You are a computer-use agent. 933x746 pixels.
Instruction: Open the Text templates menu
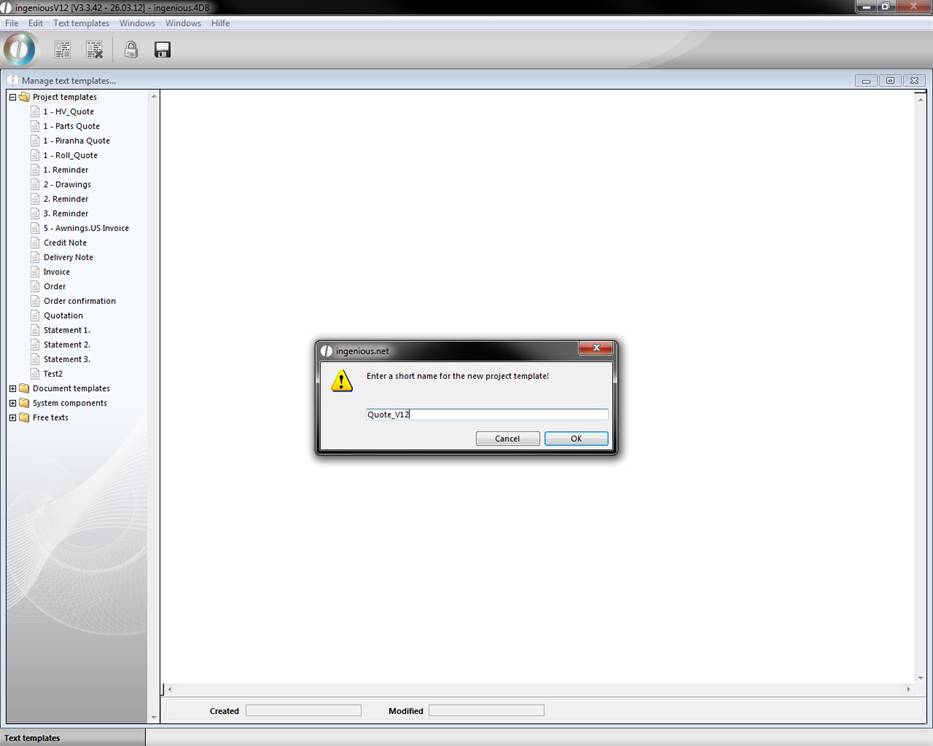(x=81, y=23)
